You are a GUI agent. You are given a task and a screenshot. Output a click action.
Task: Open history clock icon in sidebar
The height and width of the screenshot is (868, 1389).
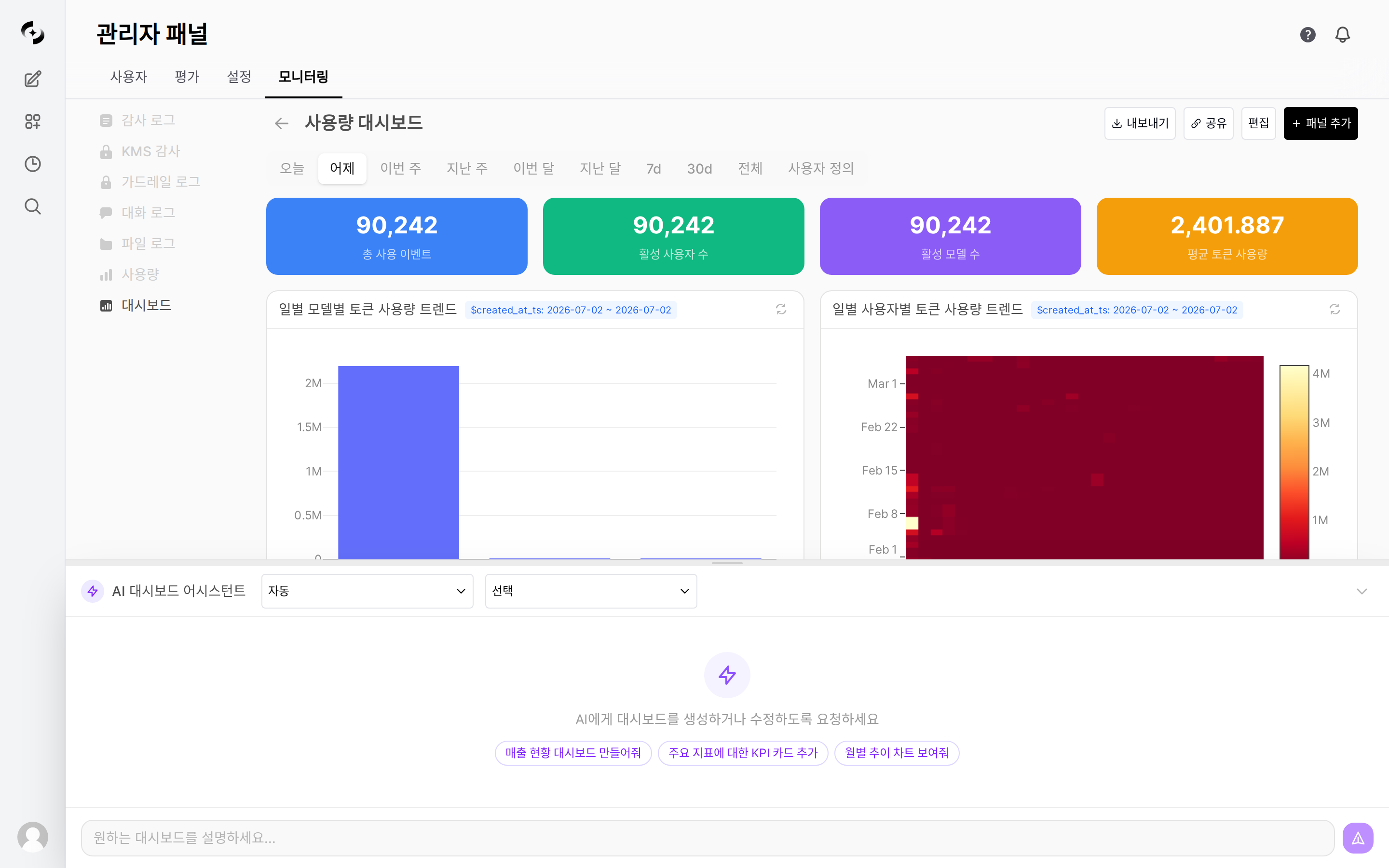33,163
